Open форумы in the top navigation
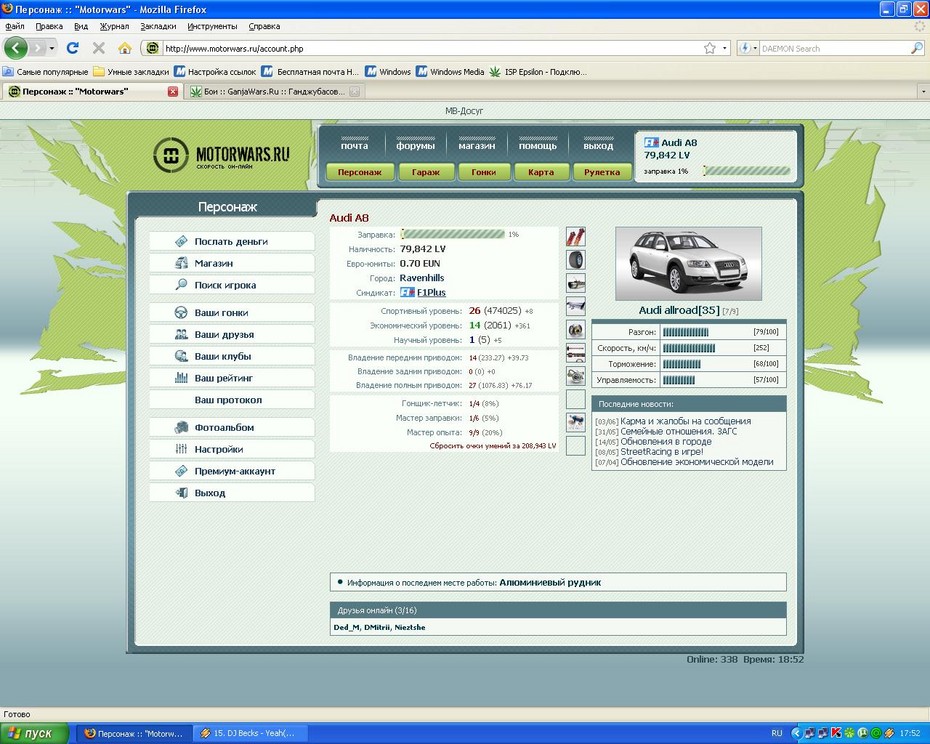Screen dimensions: 930x744 415,145
